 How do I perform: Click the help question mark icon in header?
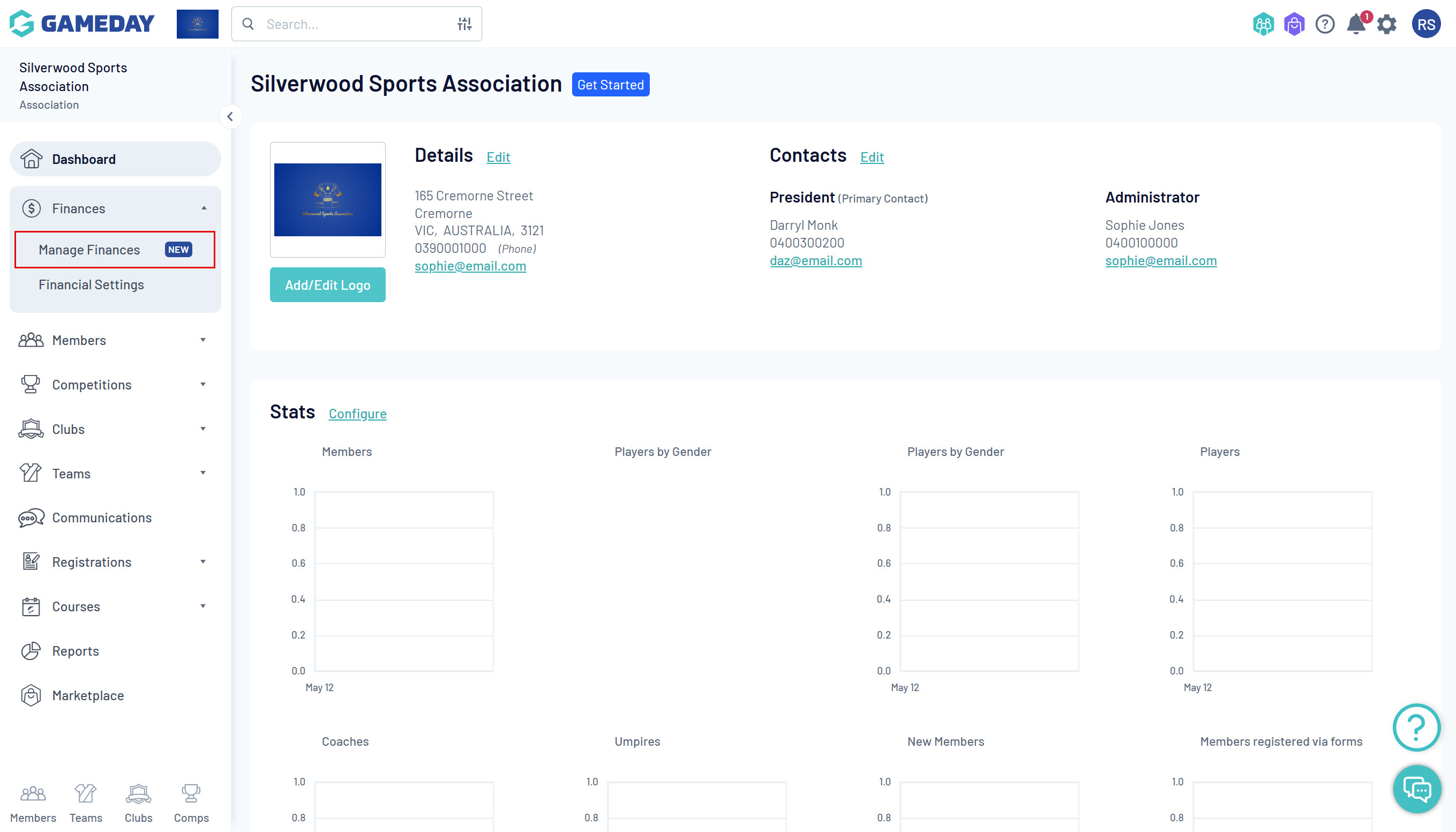(1325, 25)
